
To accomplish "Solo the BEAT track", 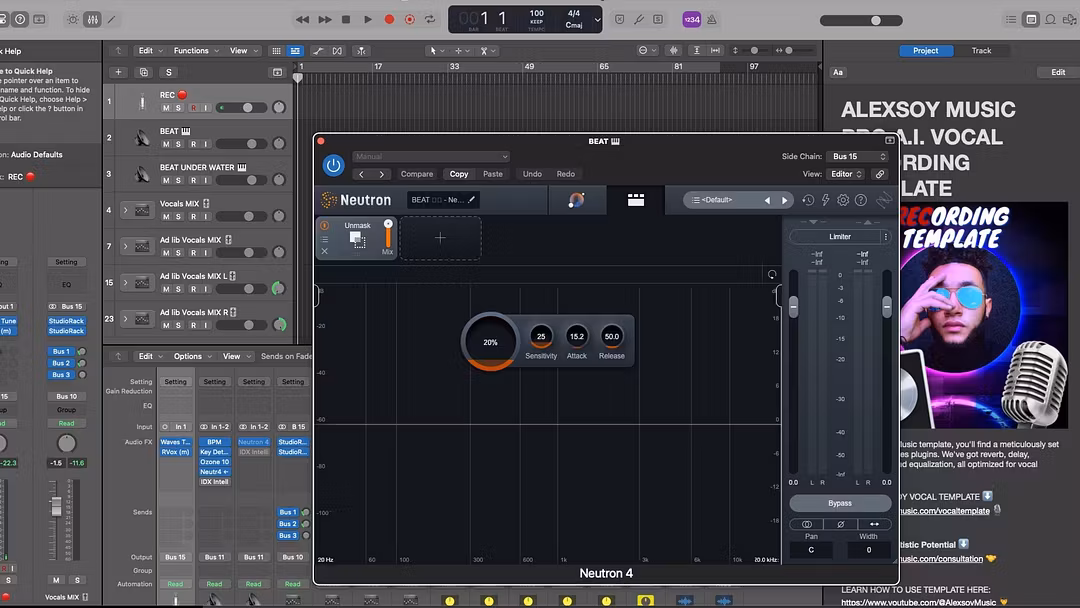I will [178, 144].
